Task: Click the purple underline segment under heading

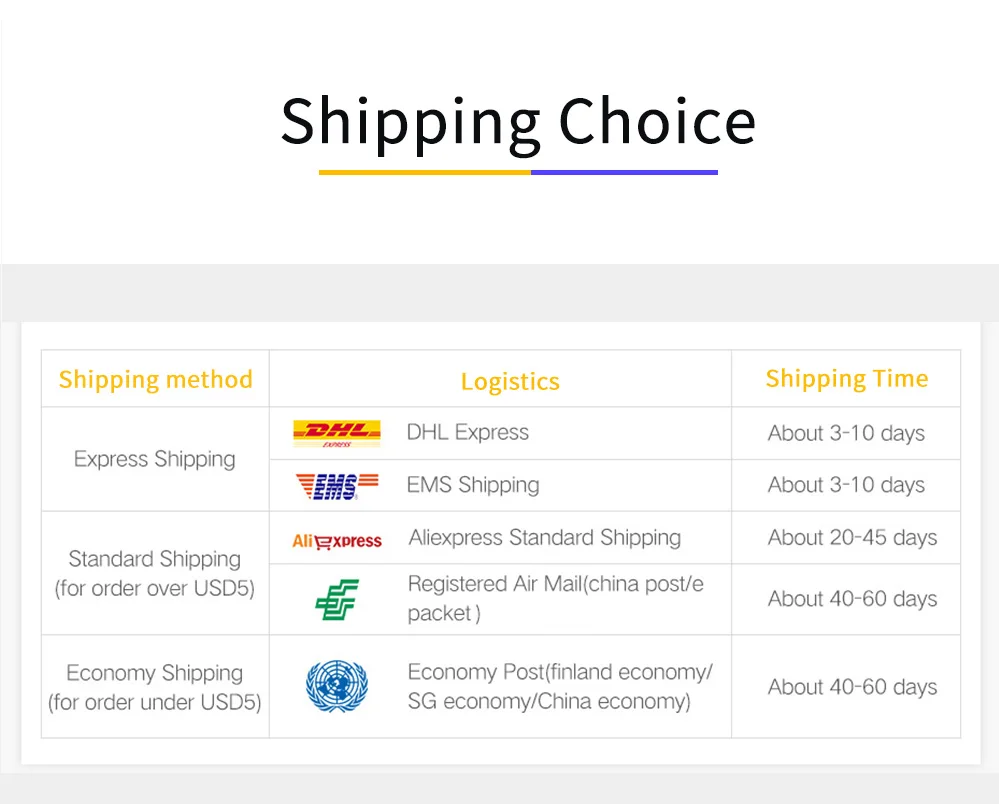Action: [624, 172]
